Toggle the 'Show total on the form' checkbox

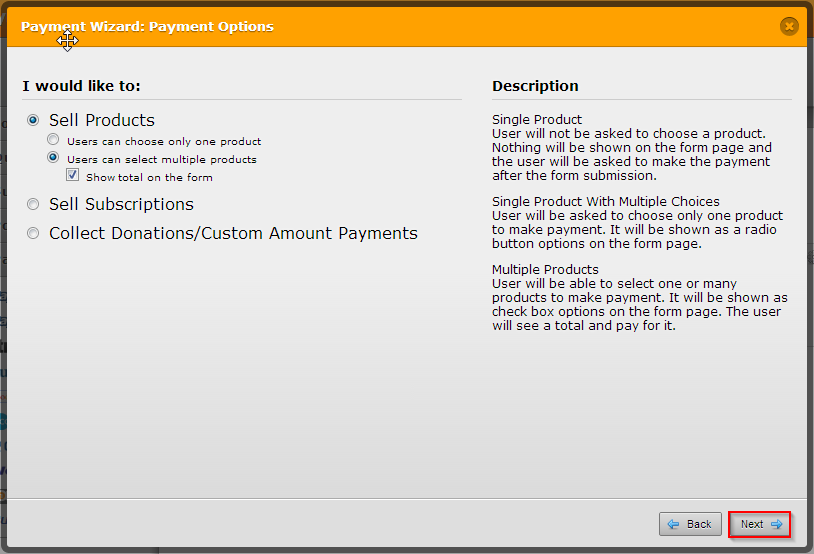pyautogui.click(x=72, y=175)
